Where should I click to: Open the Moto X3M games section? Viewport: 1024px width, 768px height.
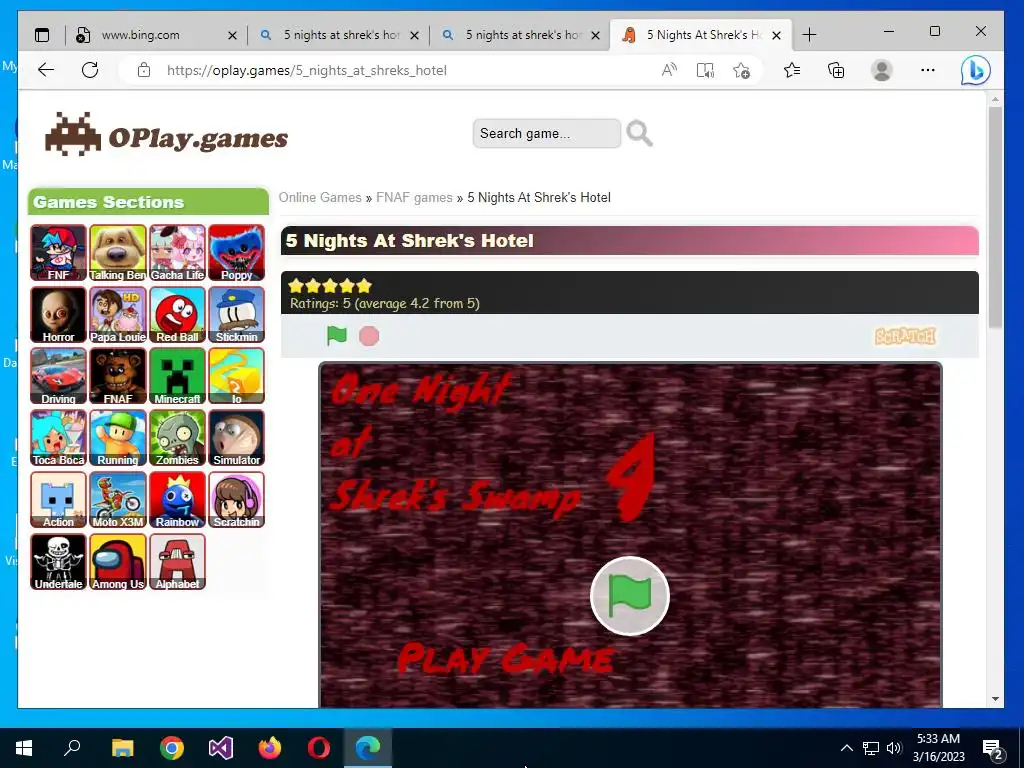[118, 500]
